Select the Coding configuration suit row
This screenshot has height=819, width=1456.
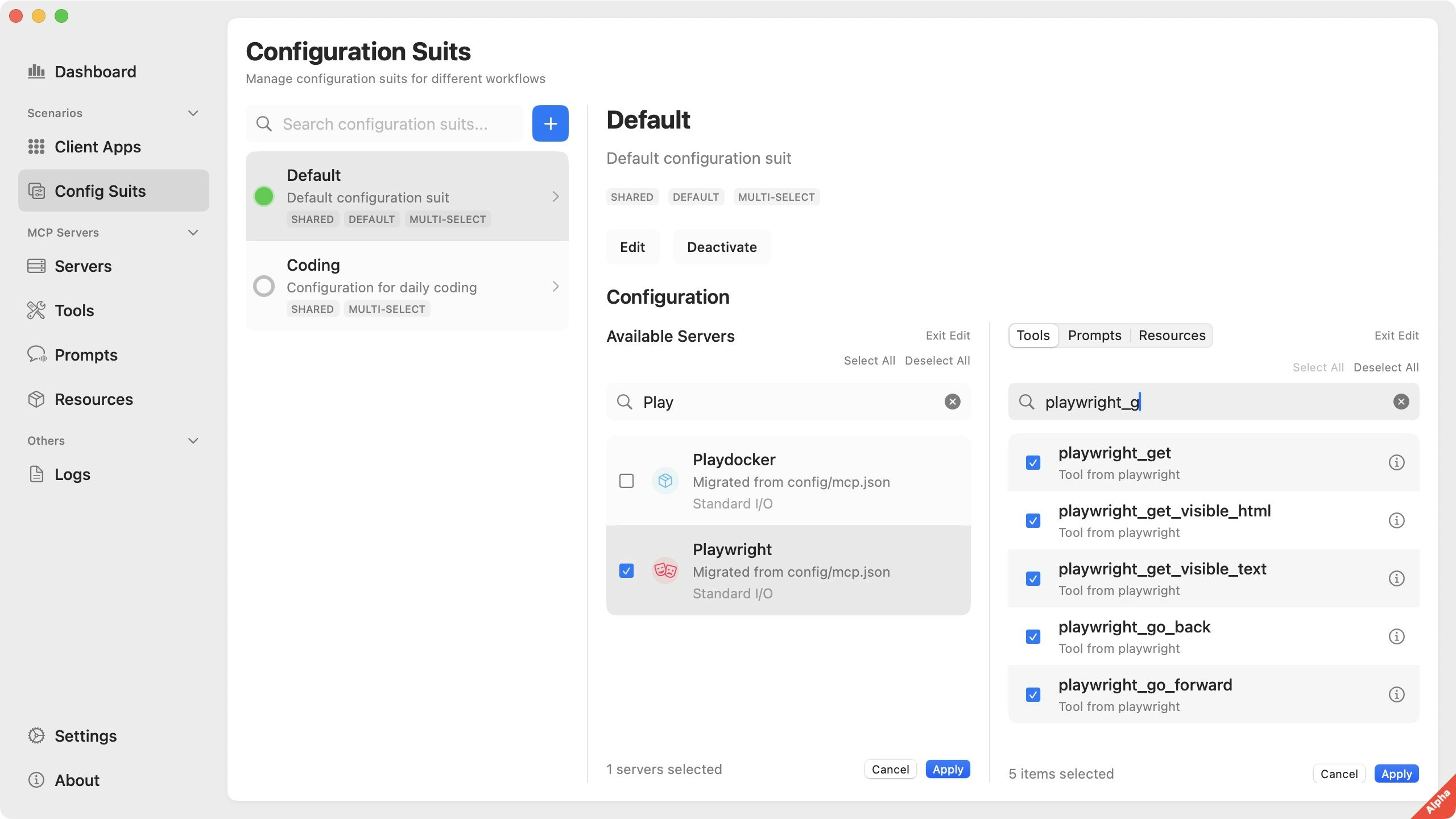click(407, 286)
